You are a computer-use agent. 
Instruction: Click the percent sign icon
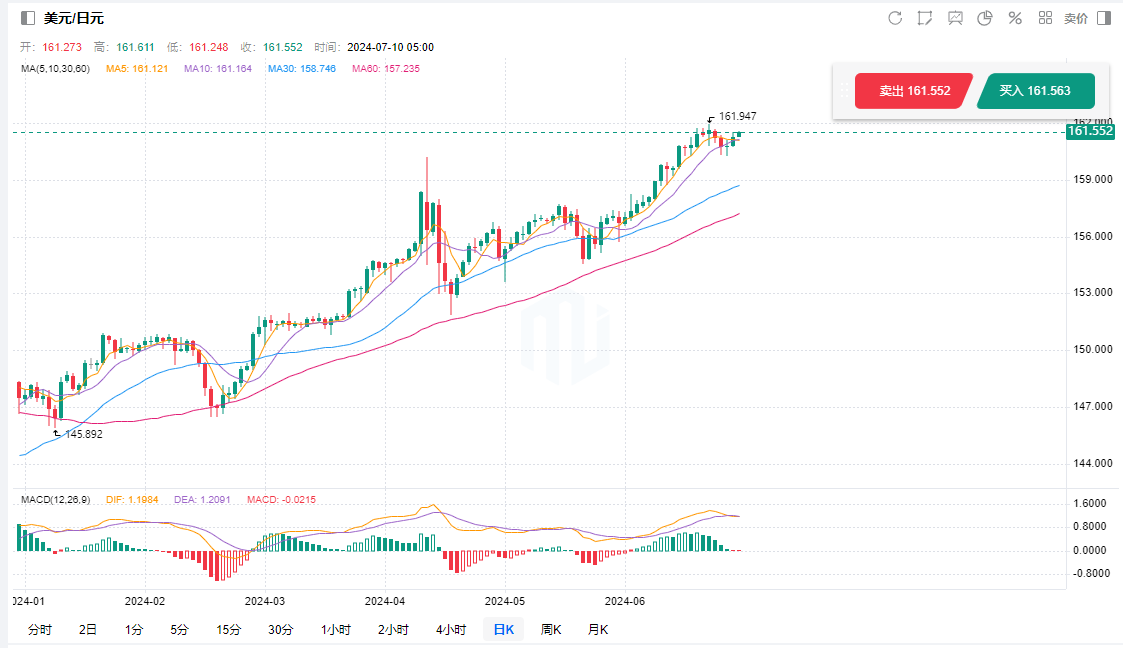tap(1015, 18)
